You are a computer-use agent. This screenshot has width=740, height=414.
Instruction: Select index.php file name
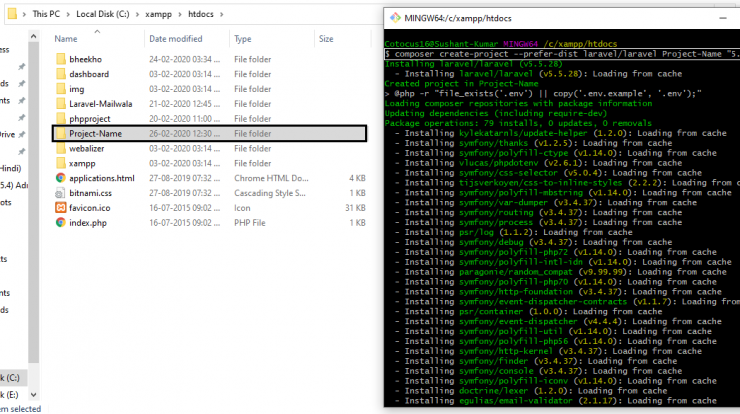click(88, 223)
